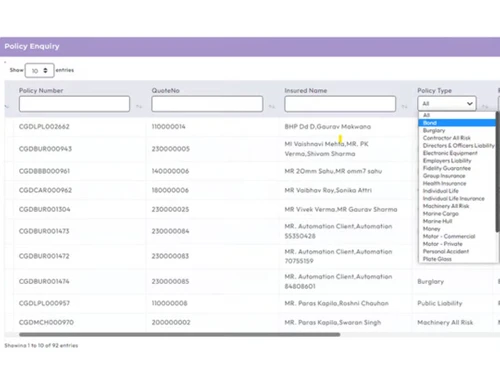Click the Insured Name filter field
Viewport: 500px width, 375px height.
[340, 104]
